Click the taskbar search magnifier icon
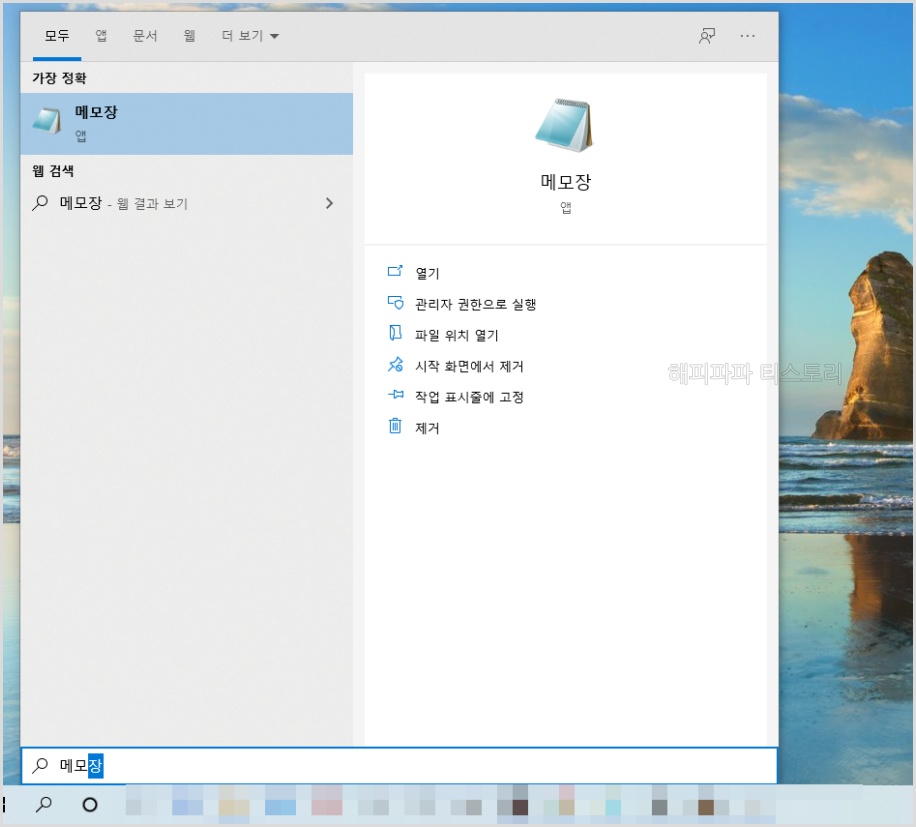 44,805
